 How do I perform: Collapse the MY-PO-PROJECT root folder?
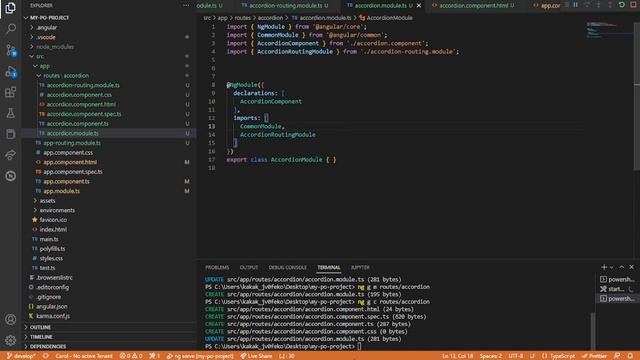click(49, 18)
